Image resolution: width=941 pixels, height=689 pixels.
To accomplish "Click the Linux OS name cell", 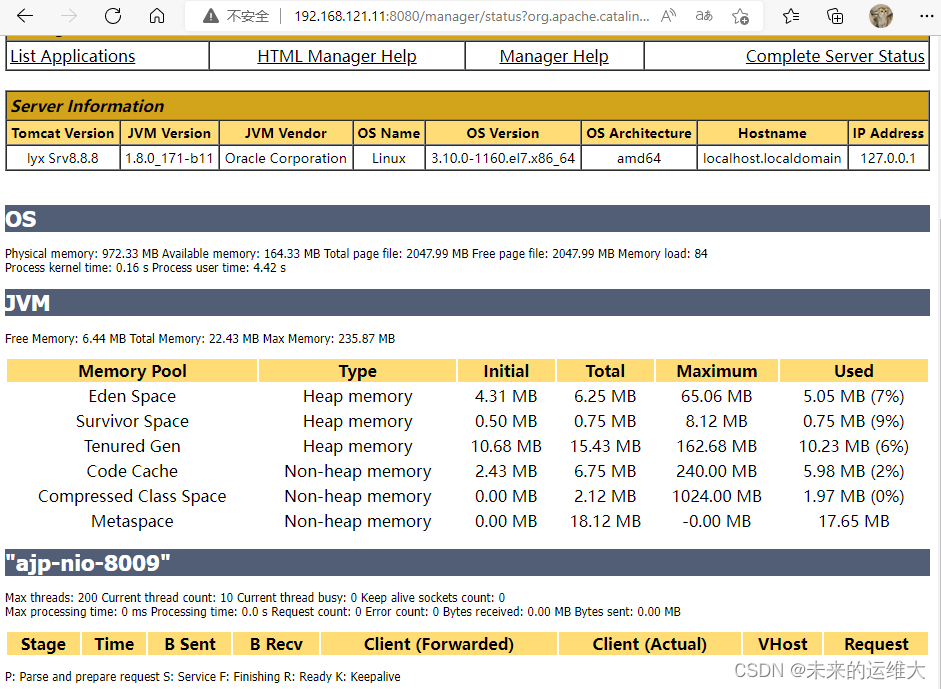I will [389, 158].
